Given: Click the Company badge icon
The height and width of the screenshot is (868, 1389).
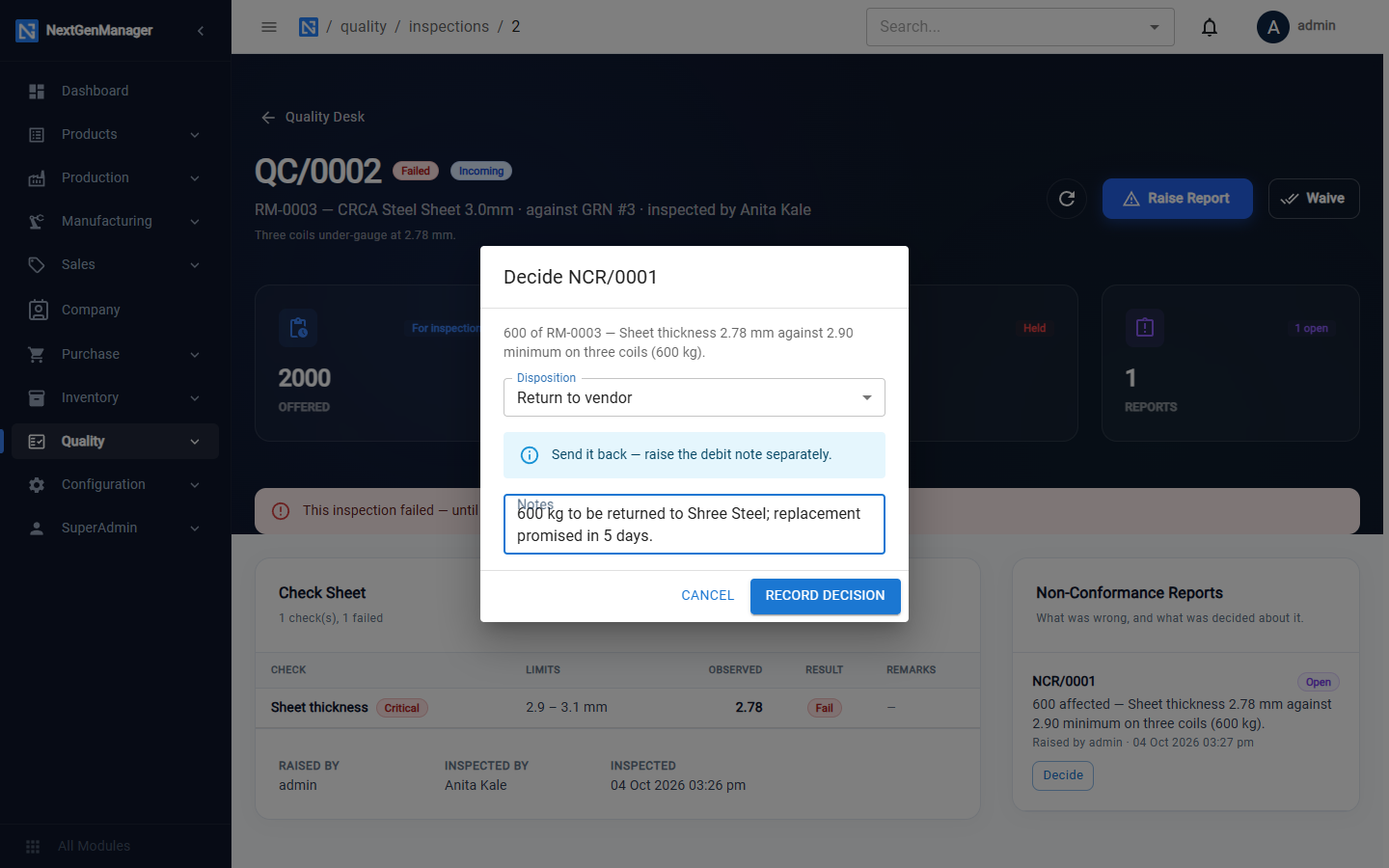Looking at the screenshot, I should pos(39,310).
